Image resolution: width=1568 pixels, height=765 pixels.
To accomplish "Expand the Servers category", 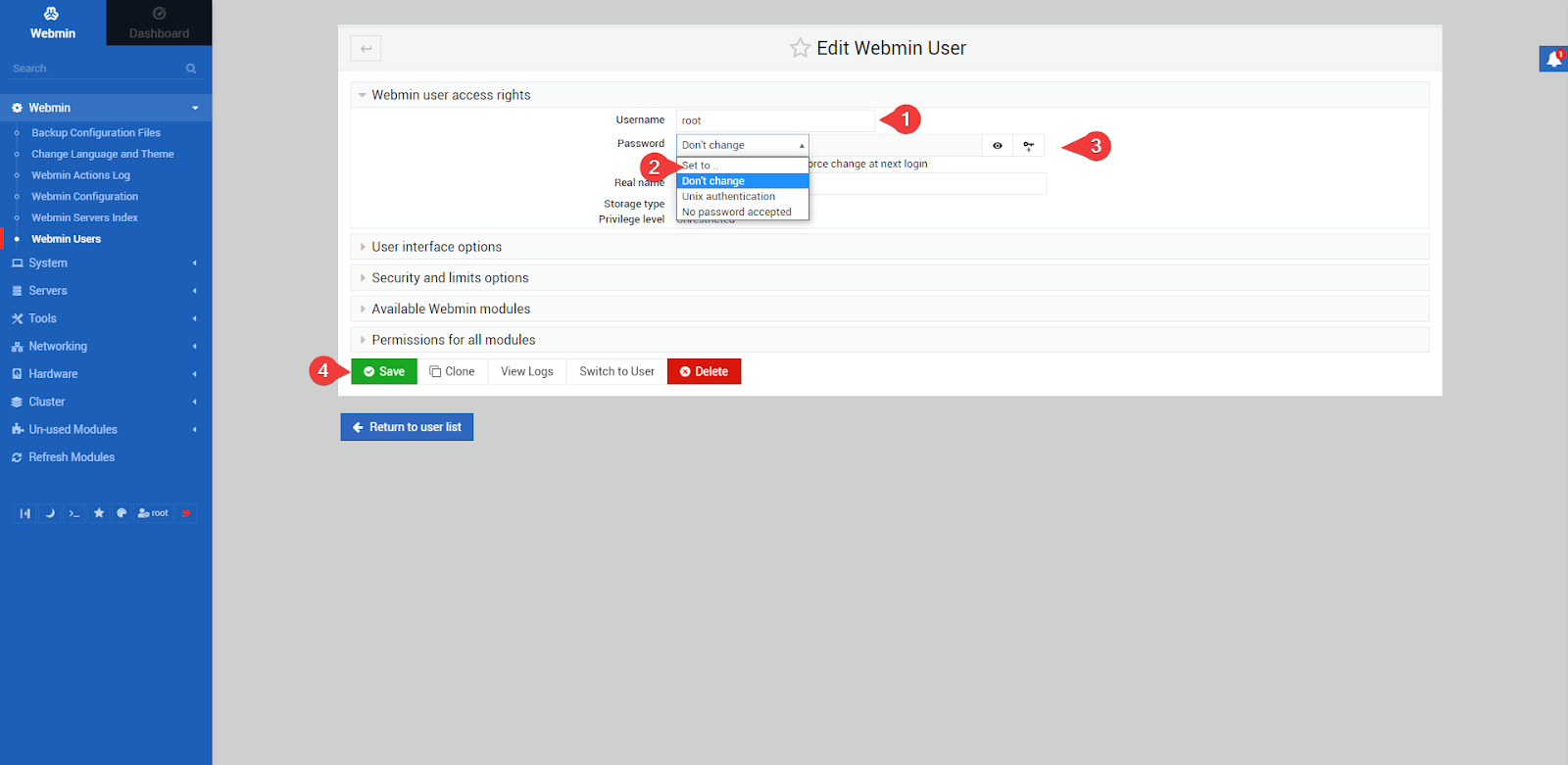I will coord(106,291).
